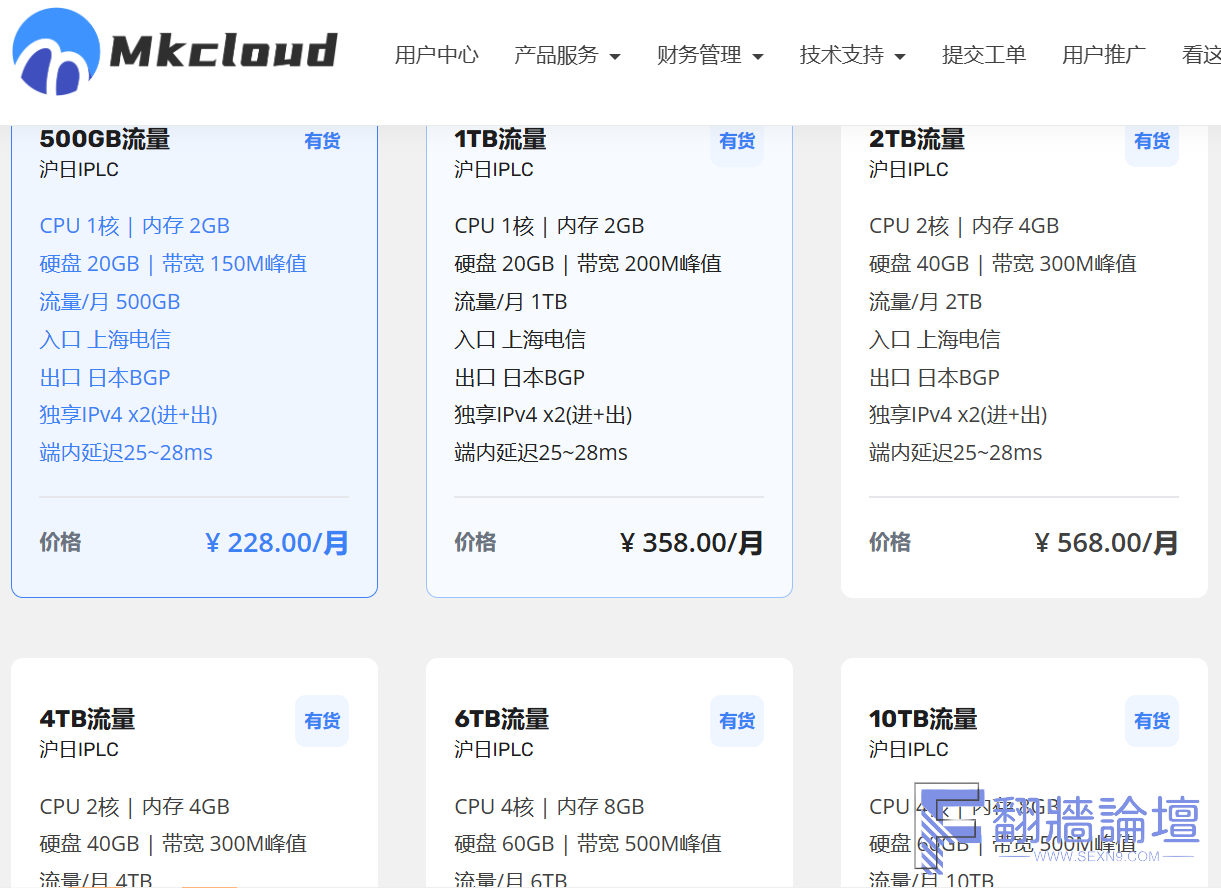Select the 1TB流量 plan title

click(x=500, y=139)
